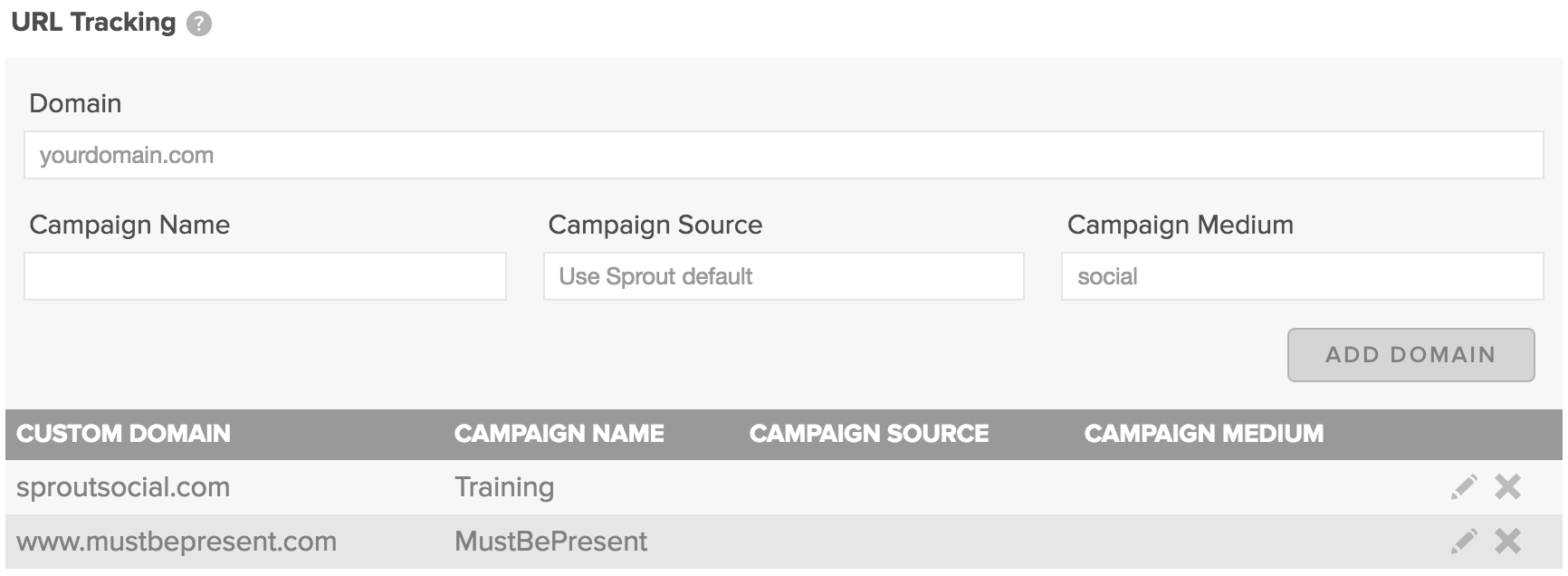The width and height of the screenshot is (1568, 576).
Task: Click the Campaign Name column header
Action: click(559, 434)
